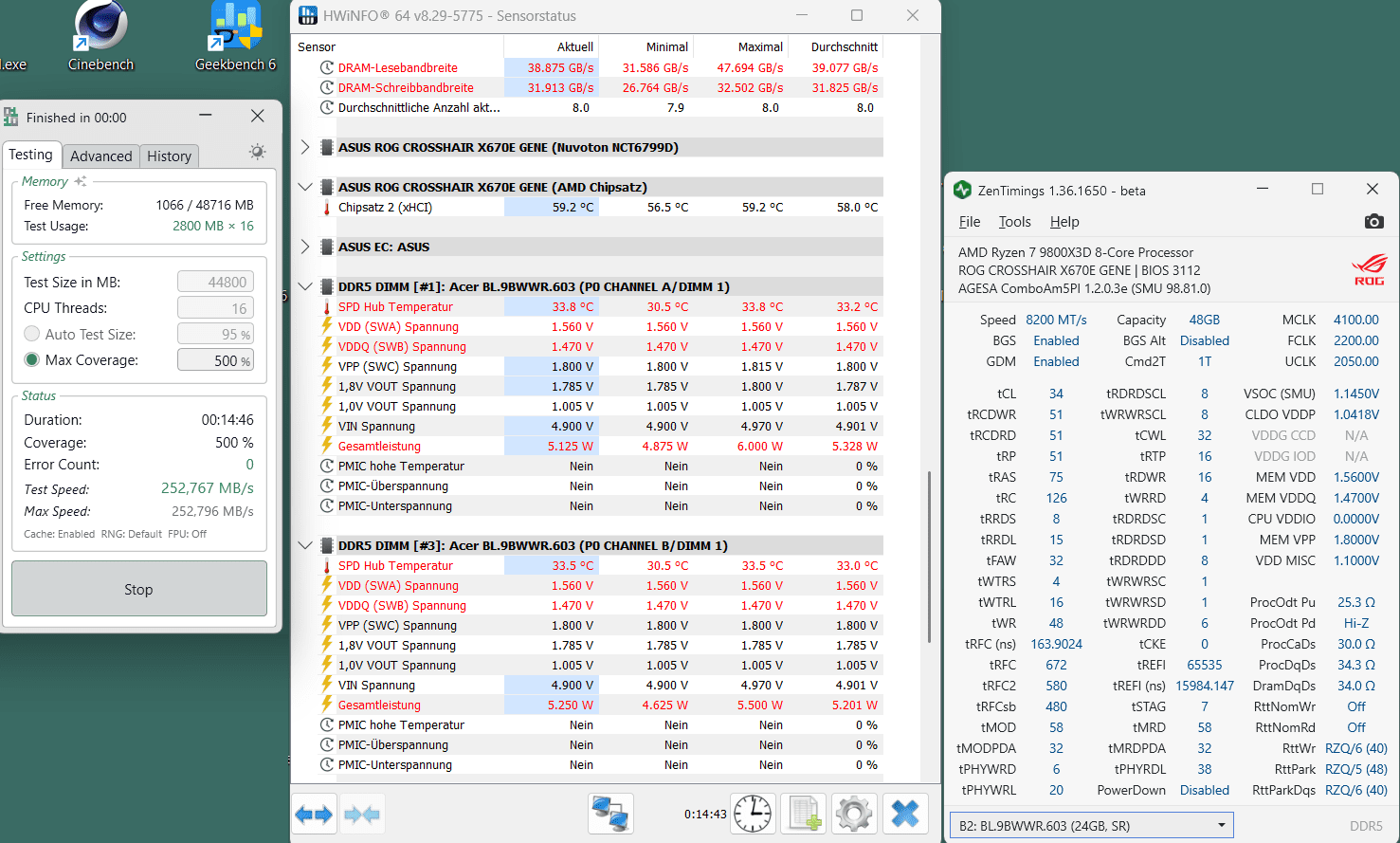Click the HWiNFO log file export icon
Screen dimensions: 1400x843
click(x=804, y=814)
